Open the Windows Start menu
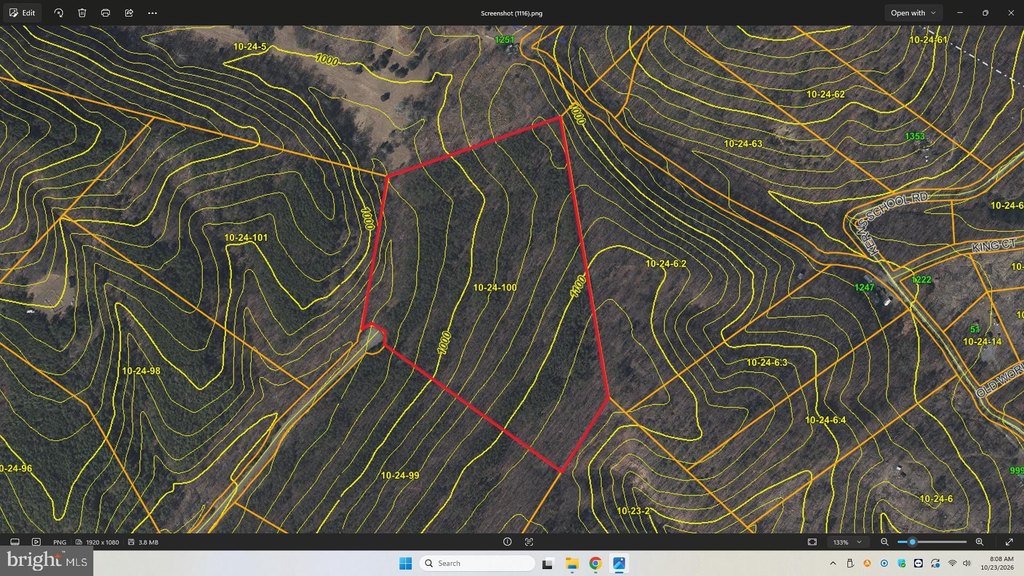This screenshot has width=1024, height=576. coord(406,563)
